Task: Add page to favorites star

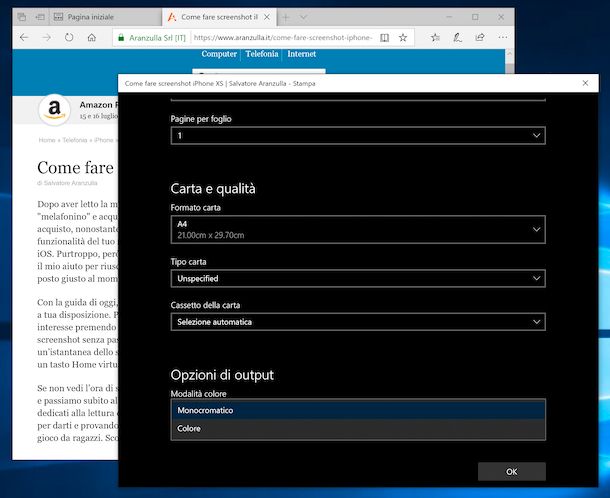Action: pyautogui.click(x=403, y=37)
